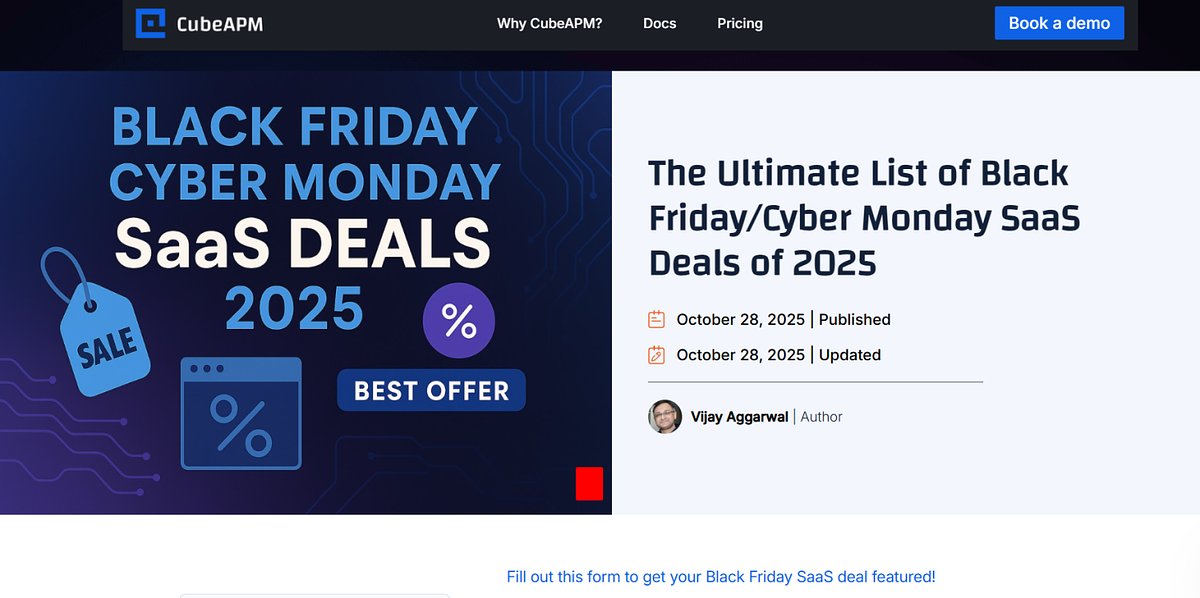This screenshot has width=1200, height=598.
Task: Open the "Why CubeAPM?" menu item
Action: click(549, 23)
